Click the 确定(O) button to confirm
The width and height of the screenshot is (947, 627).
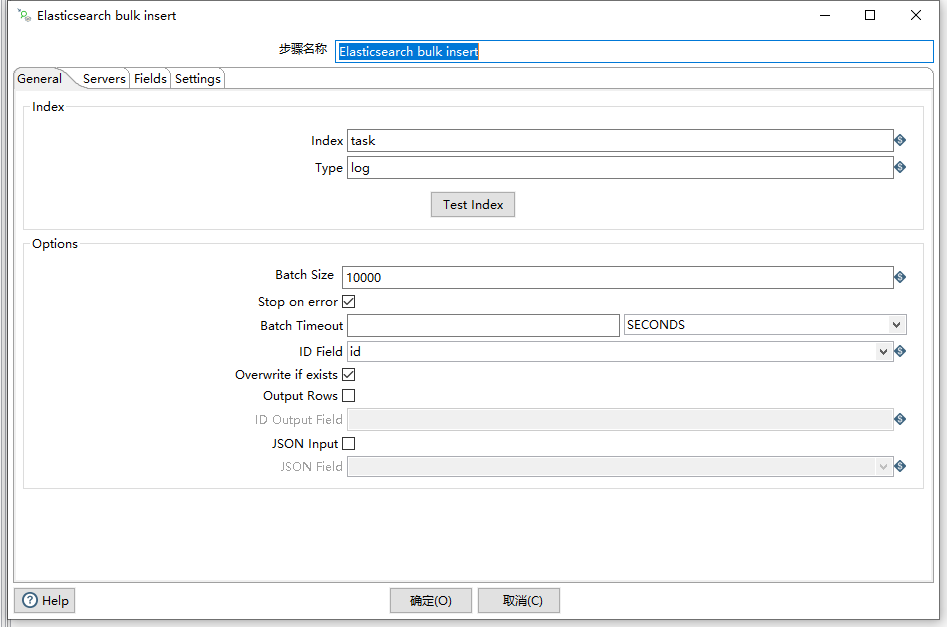pos(430,600)
